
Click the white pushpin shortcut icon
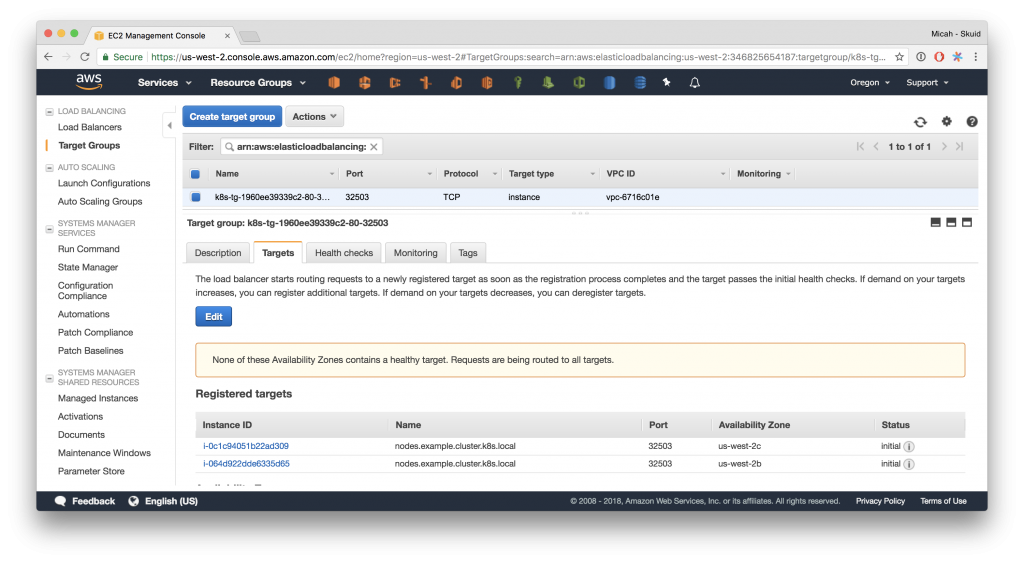pos(666,82)
